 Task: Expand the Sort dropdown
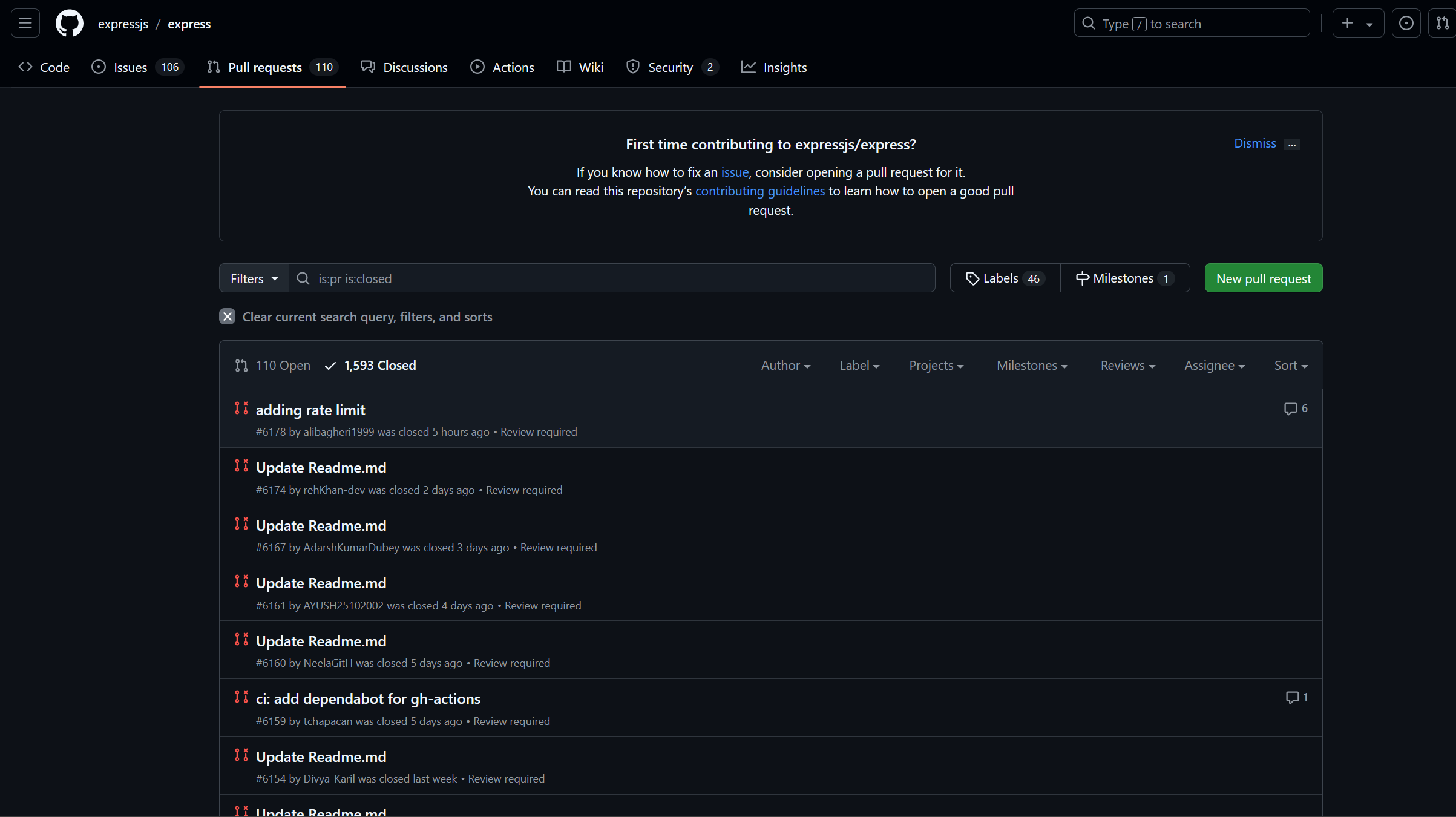[x=1290, y=366]
